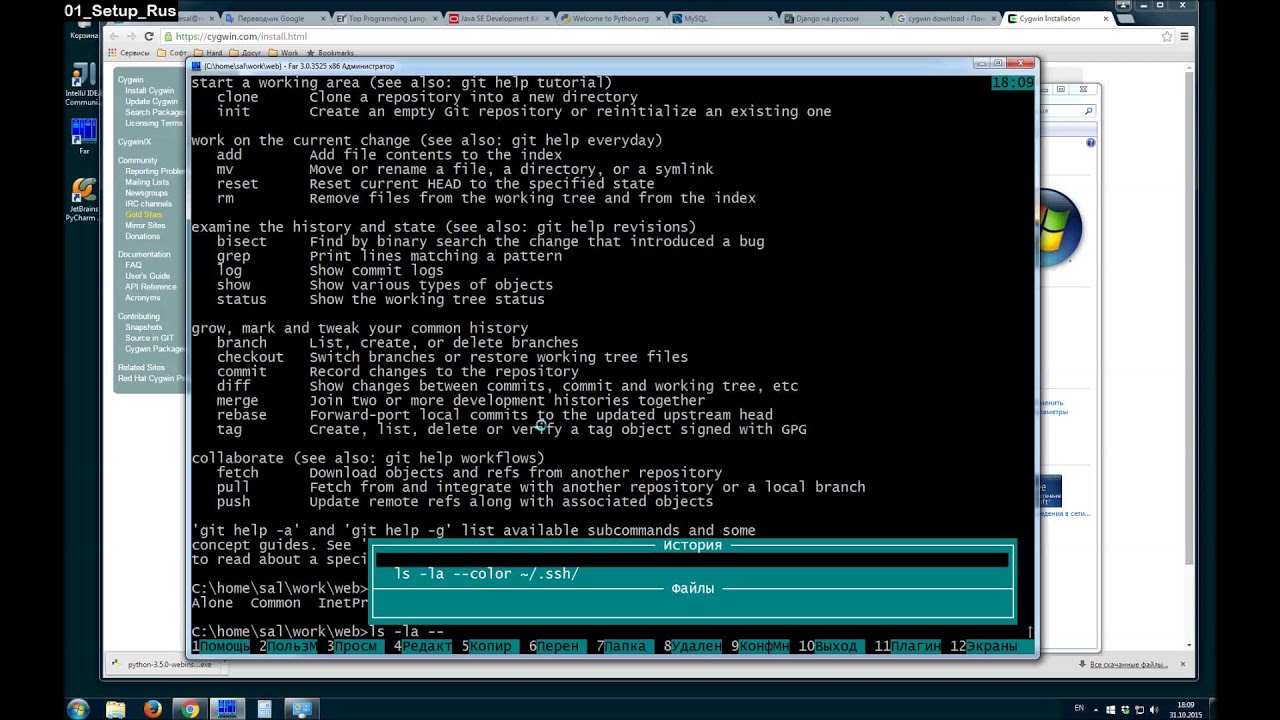Open Firefox from the taskbar

[x=152, y=709]
